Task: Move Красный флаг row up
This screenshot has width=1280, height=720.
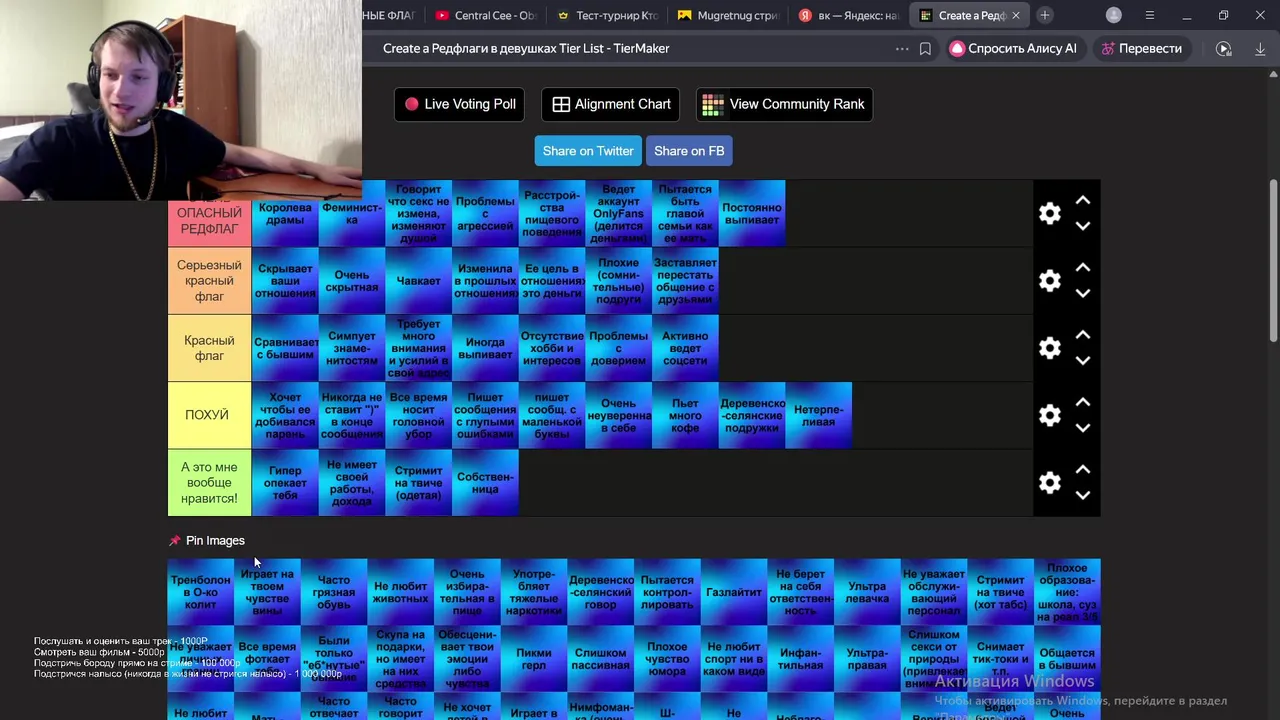Action: pyautogui.click(x=1083, y=335)
